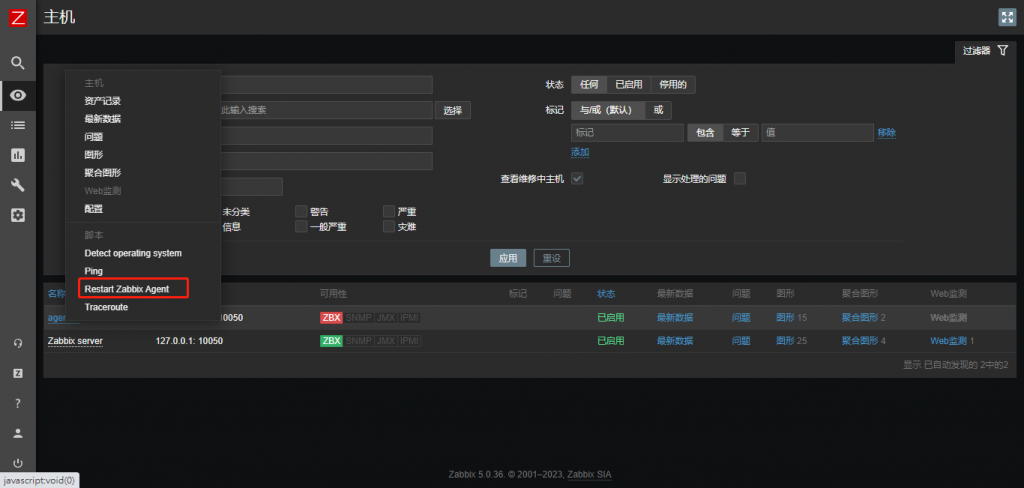Click the 移除 tag link

click(887, 133)
